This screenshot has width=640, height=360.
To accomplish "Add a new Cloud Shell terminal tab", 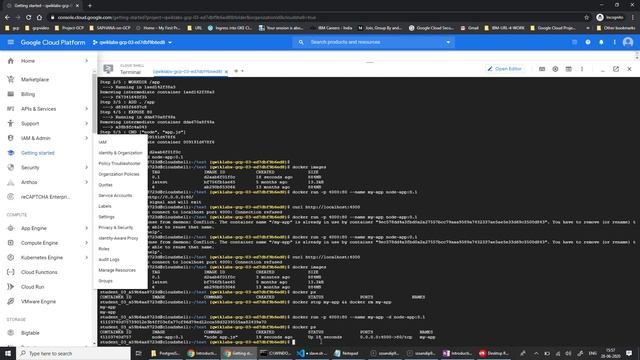I will (236, 71).
